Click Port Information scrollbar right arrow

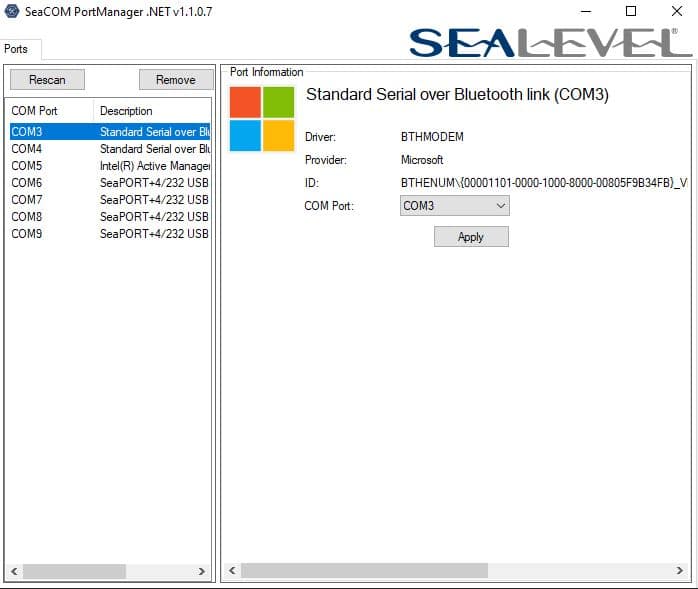pos(680,570)
